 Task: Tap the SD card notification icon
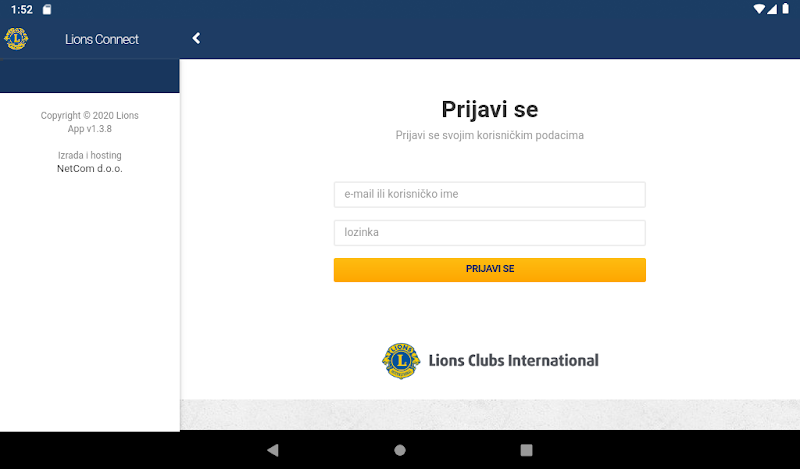click(x=46, y=9)
